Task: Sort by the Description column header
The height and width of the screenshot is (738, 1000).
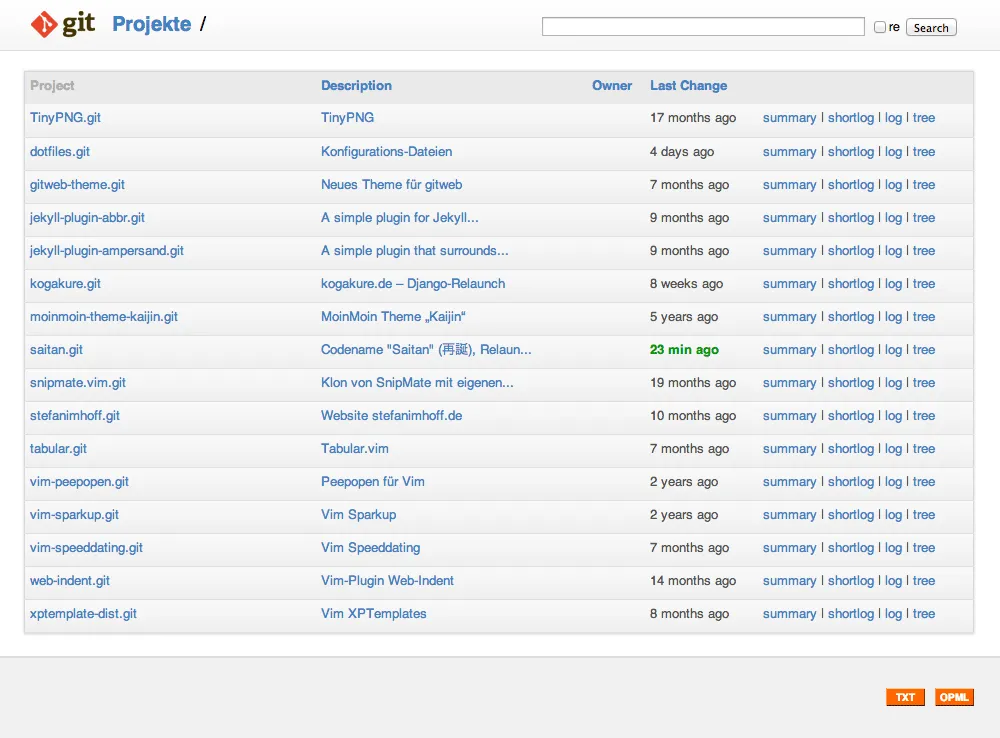Action: (356, 85)
